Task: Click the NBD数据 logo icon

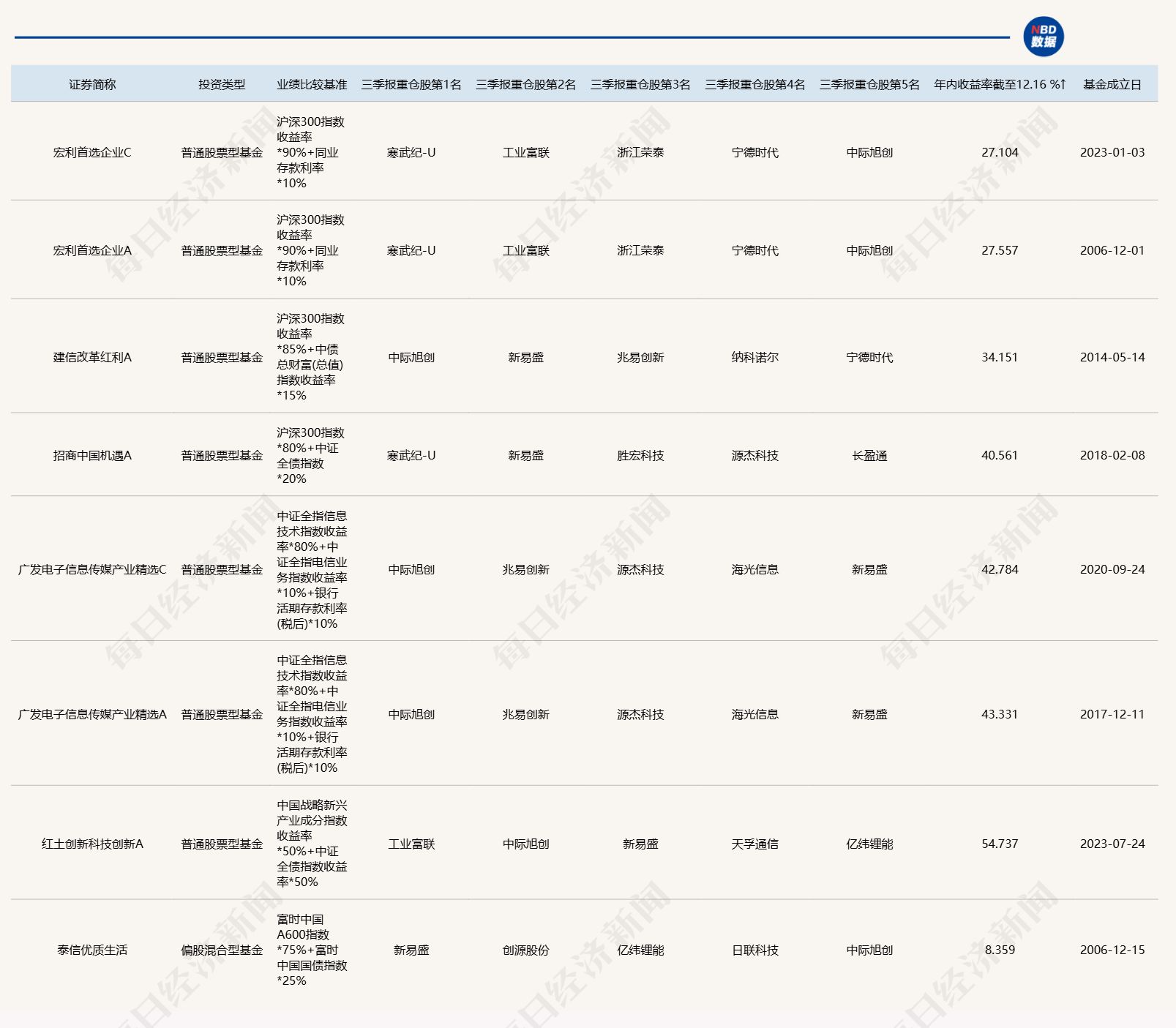Action: pos(1043,37)
